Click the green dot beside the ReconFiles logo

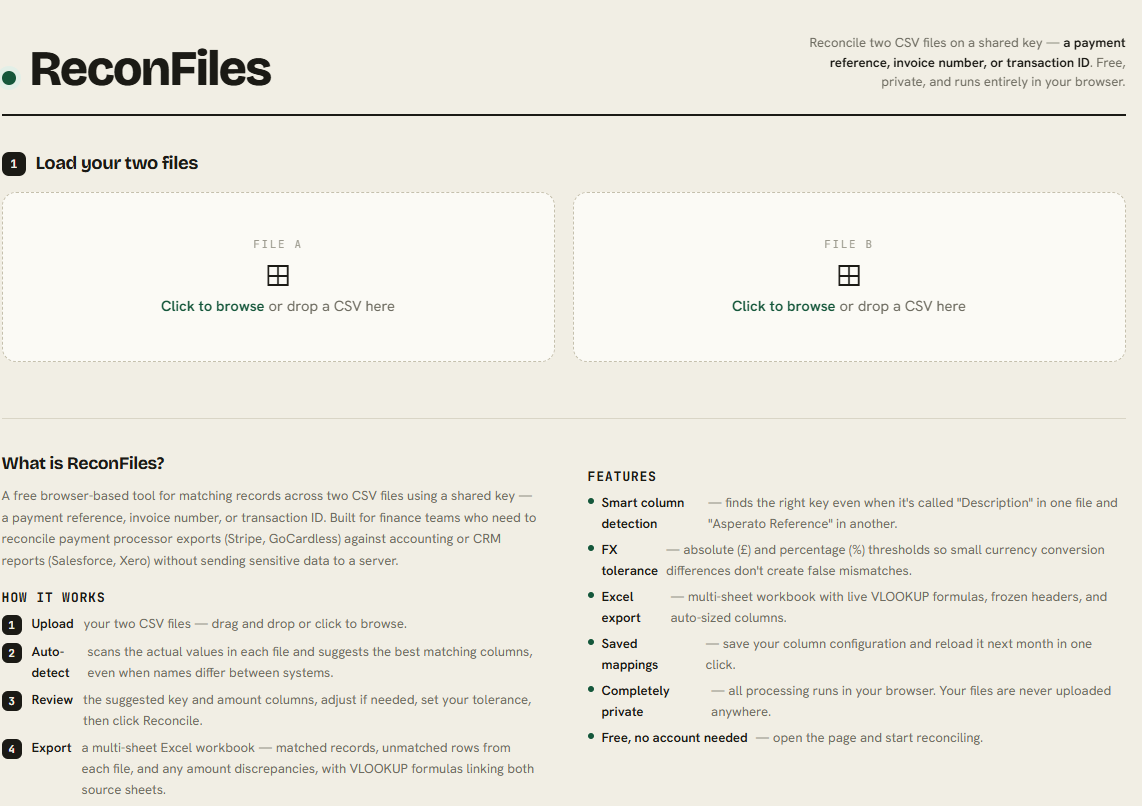[9, 78]
